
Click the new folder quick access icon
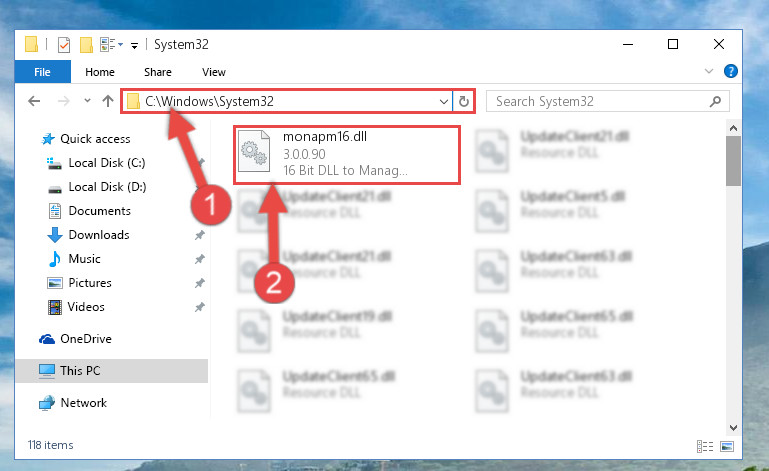86,45
